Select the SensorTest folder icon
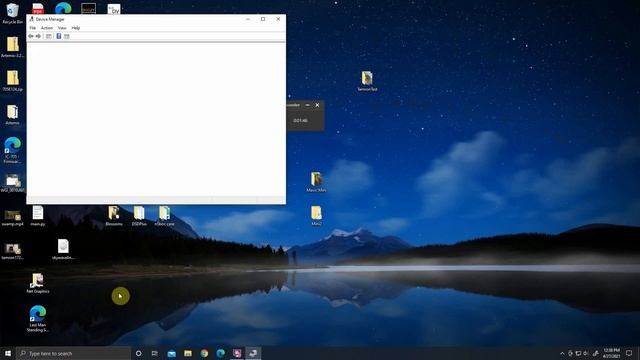 click(x=367, y=81)
